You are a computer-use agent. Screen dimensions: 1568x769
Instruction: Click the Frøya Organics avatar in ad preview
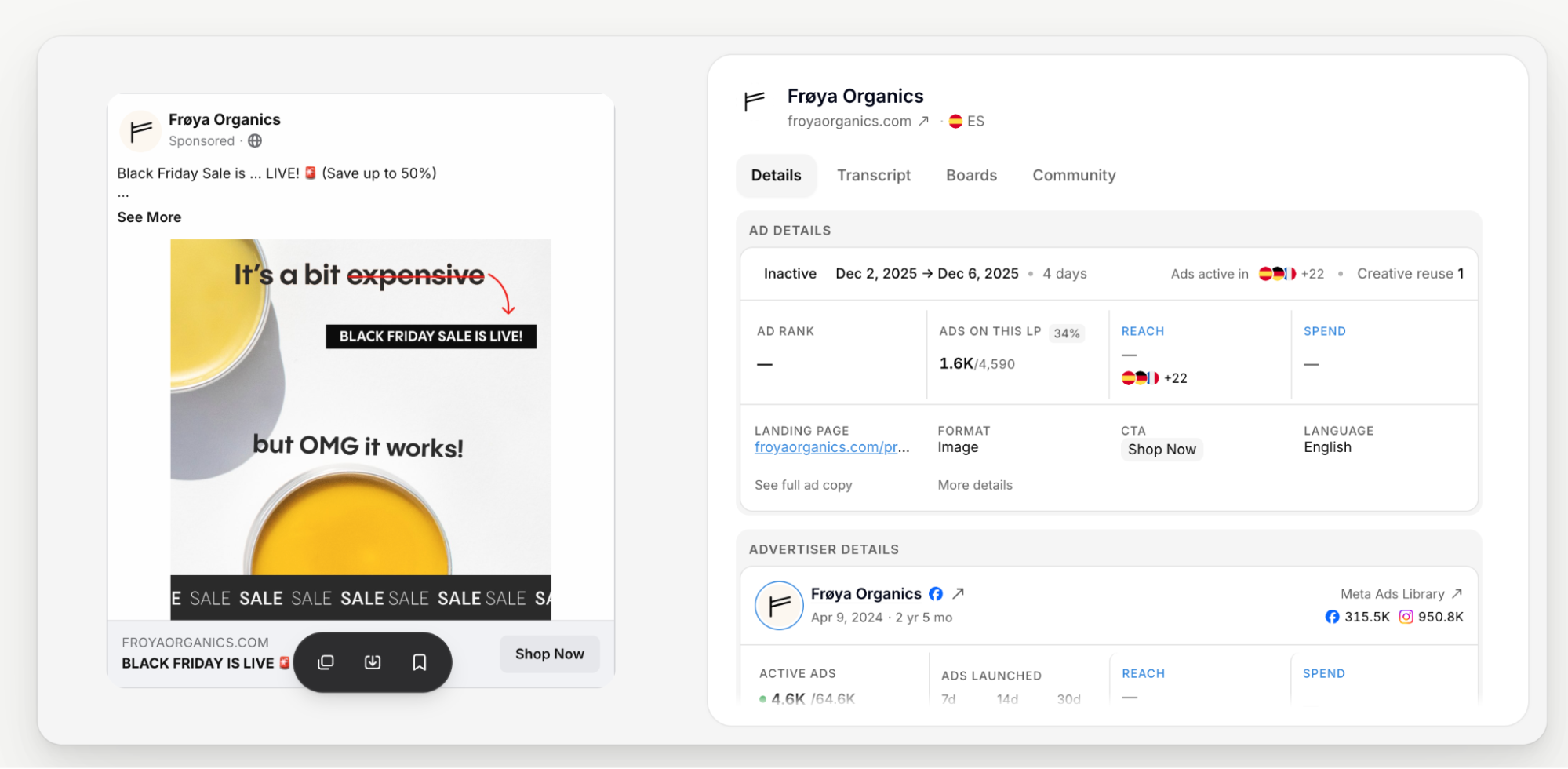(x=140, y=130)
